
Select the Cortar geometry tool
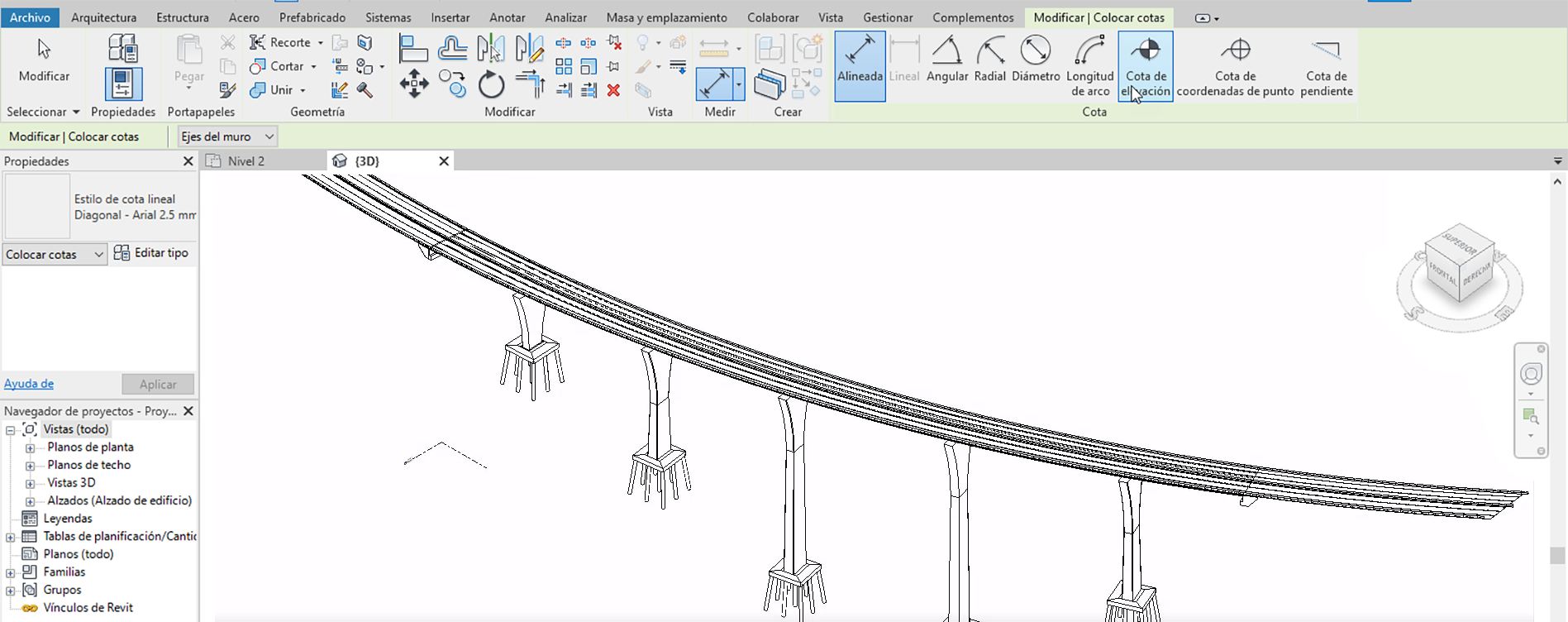click(x=278, y=66)
